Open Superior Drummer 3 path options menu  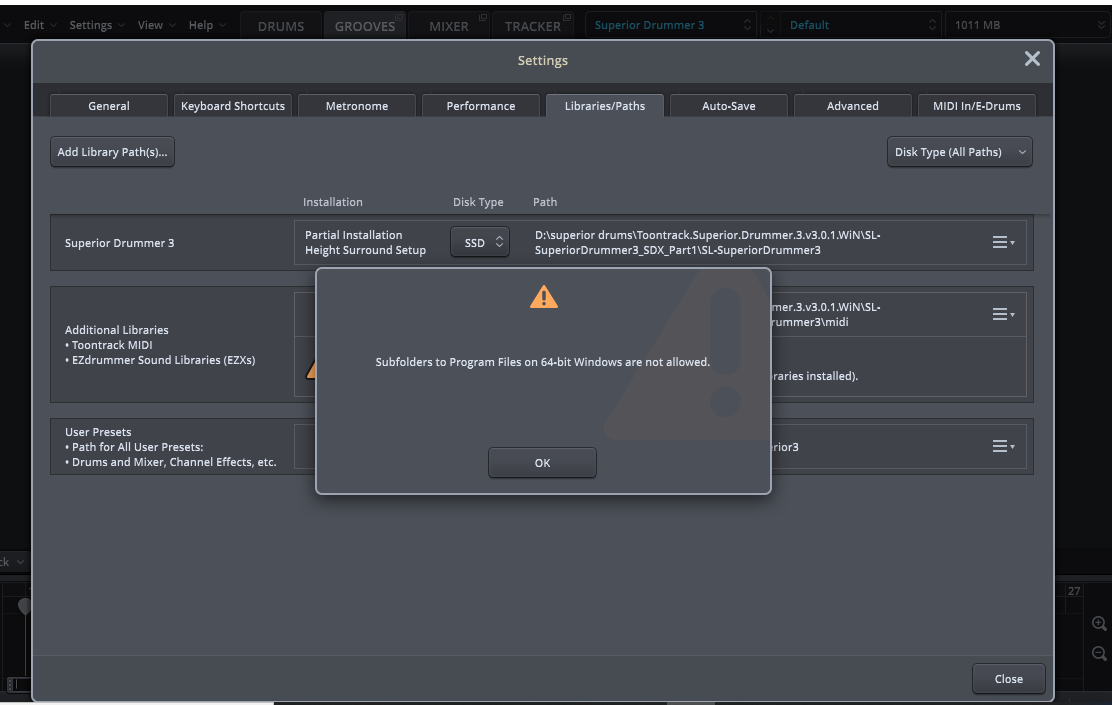[1003, 243]
